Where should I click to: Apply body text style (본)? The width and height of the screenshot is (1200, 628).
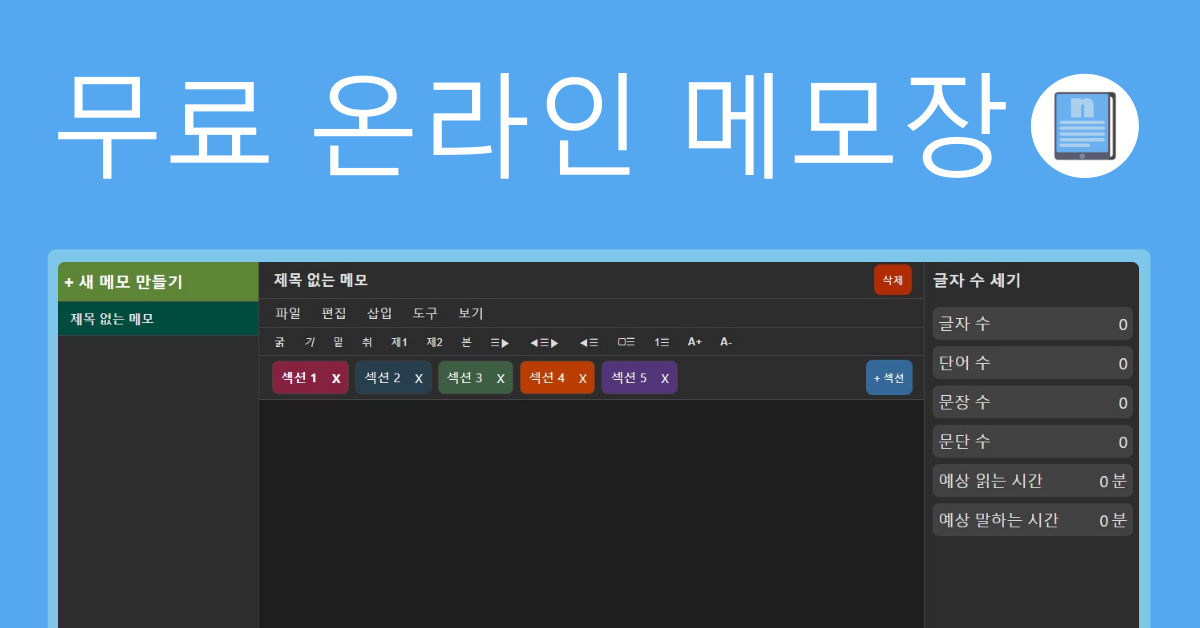[466, 342]
